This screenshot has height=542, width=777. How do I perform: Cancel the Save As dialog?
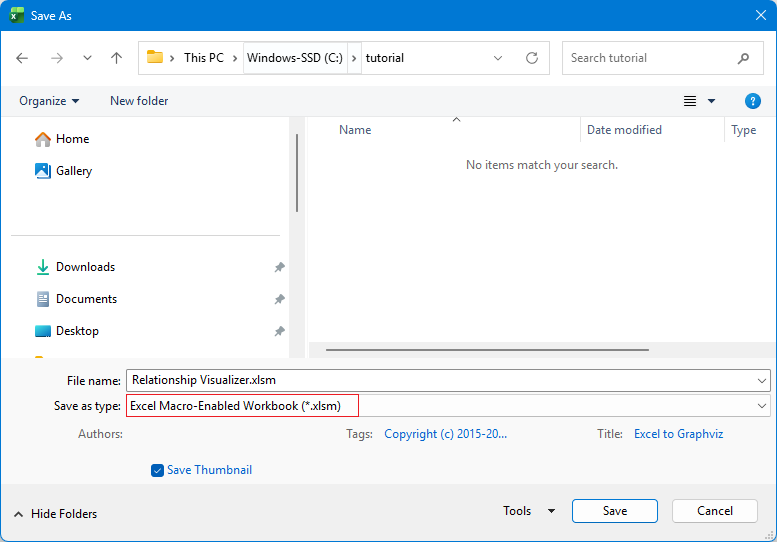coord(714,511)
